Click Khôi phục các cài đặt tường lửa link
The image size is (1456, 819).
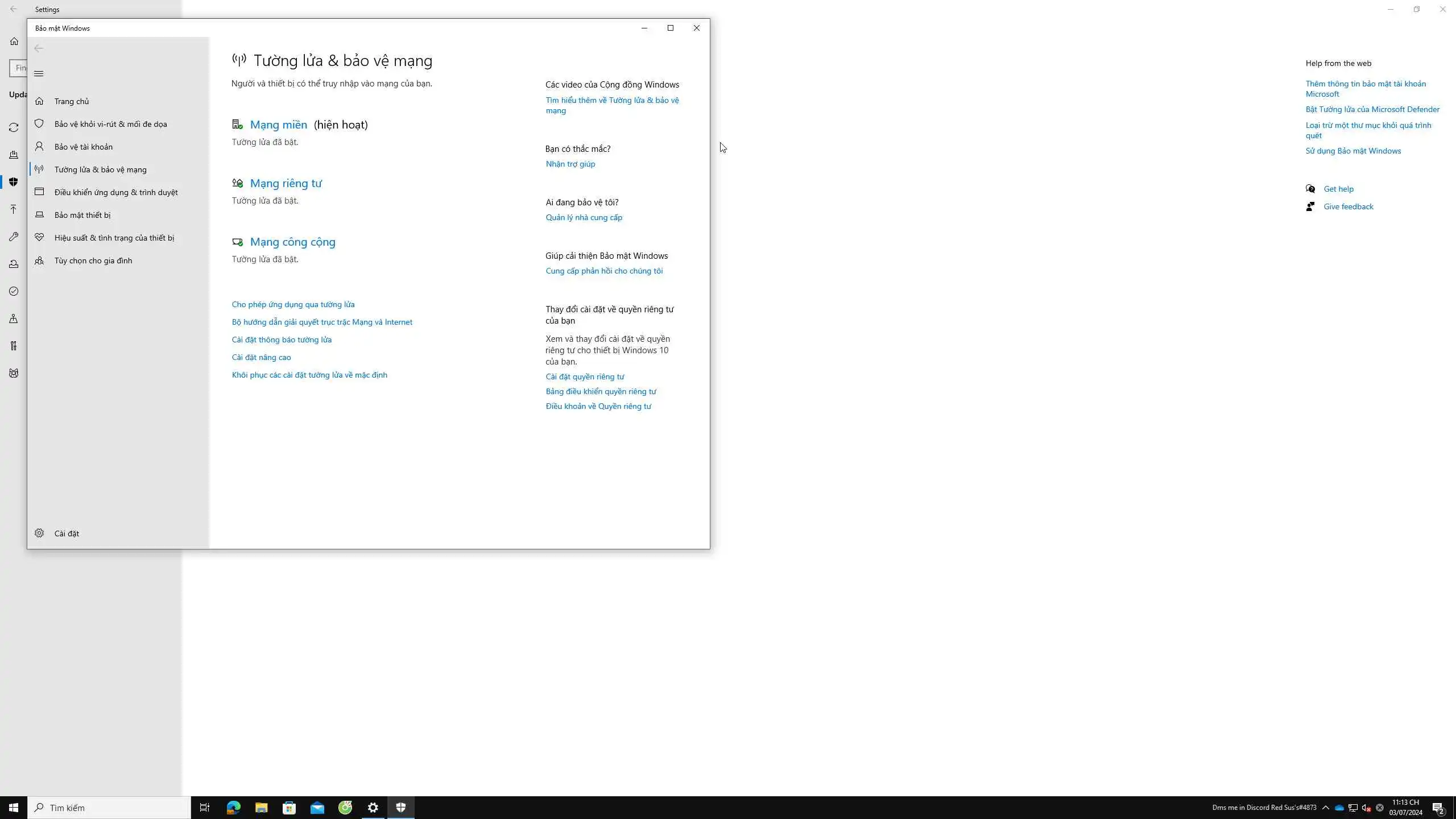pos(309,375)
